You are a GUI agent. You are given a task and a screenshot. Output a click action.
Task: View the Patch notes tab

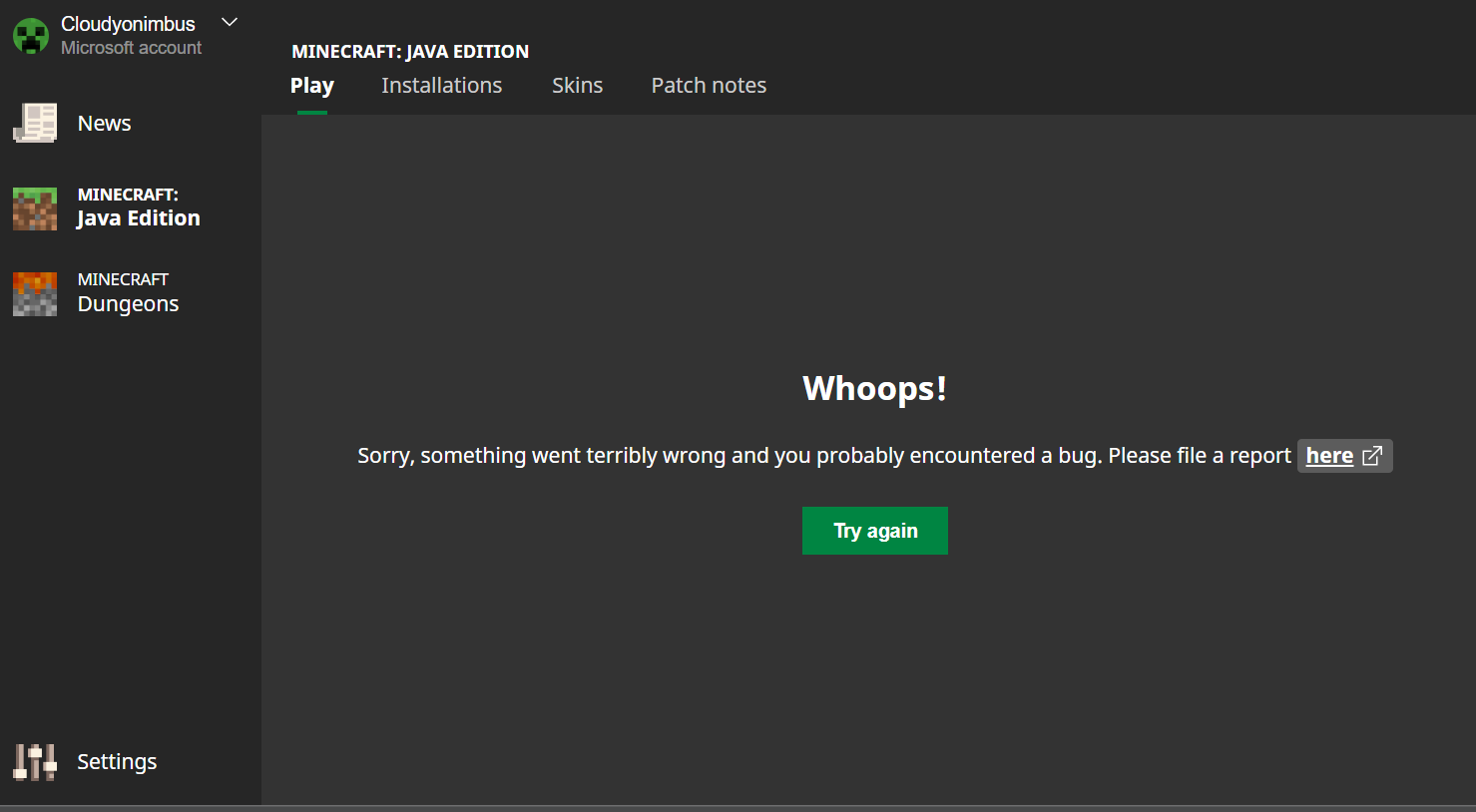709,86
